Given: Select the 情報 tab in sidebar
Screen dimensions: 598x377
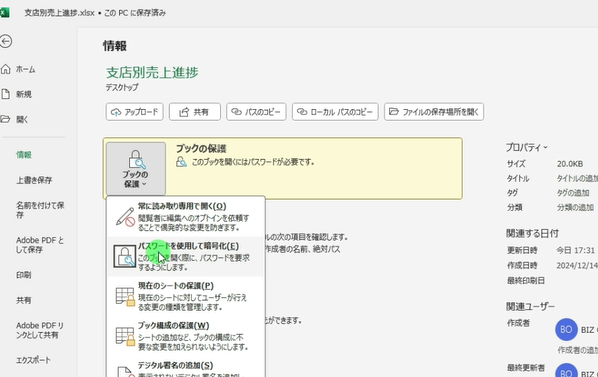Looking at the screenshot, I should [24, 155].
